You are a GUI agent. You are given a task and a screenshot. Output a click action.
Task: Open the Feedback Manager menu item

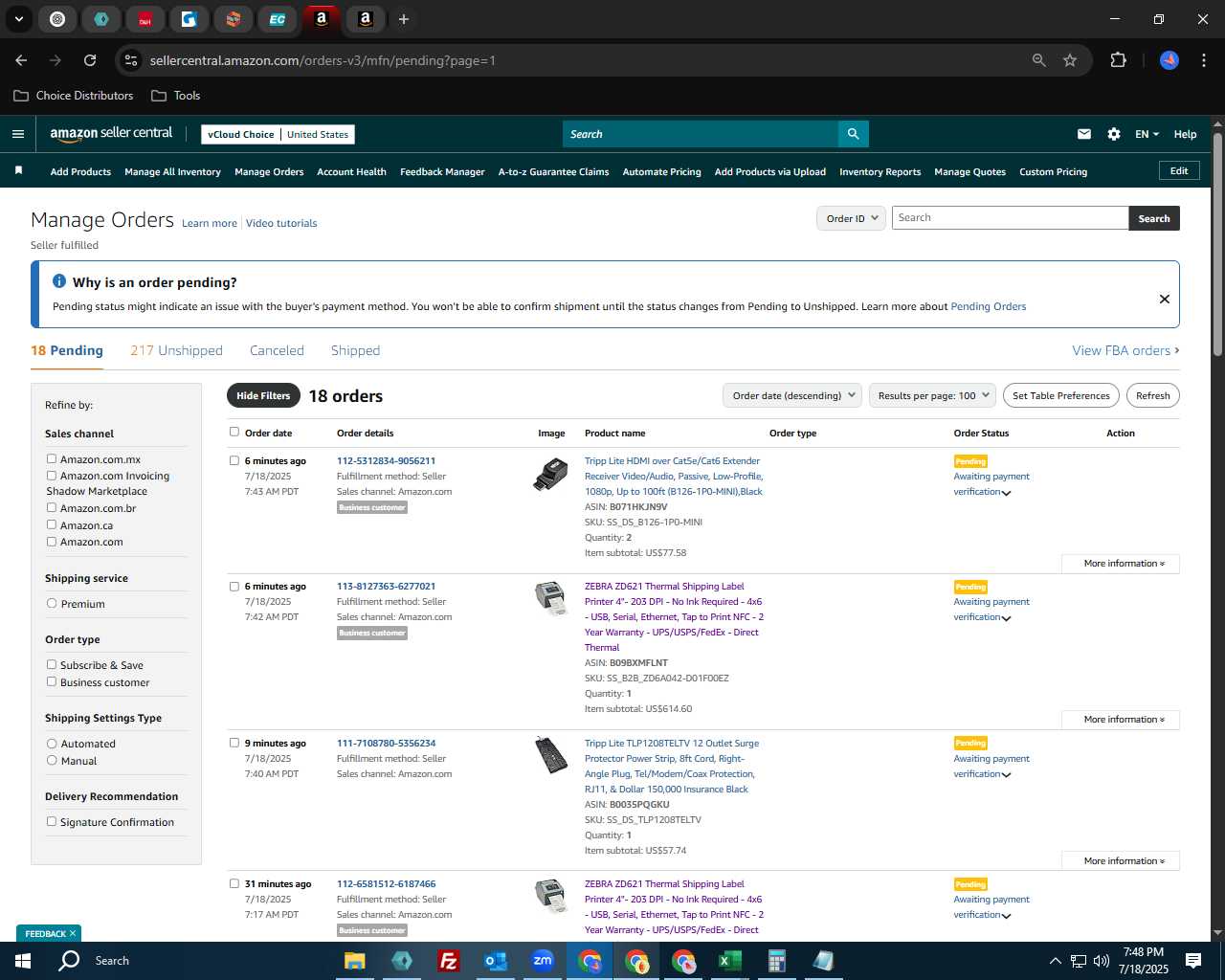(442, 172)
